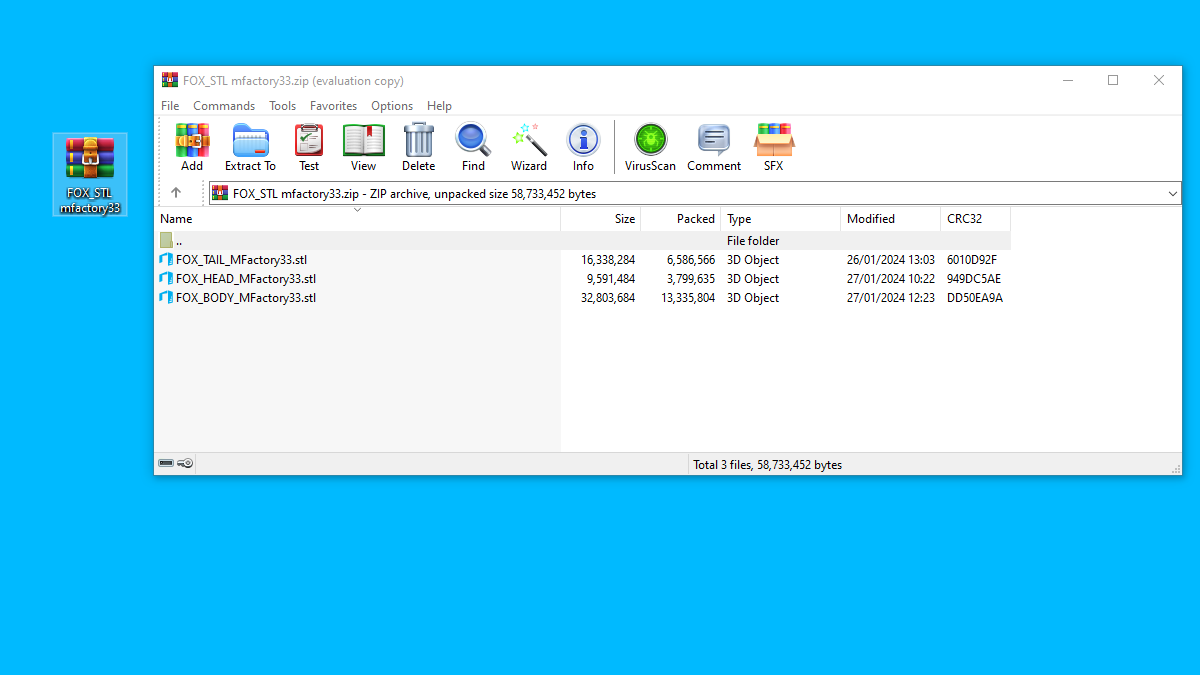Start VirusScan on the archive
This screenshot has height=675, width=1200.
[650, 147]
